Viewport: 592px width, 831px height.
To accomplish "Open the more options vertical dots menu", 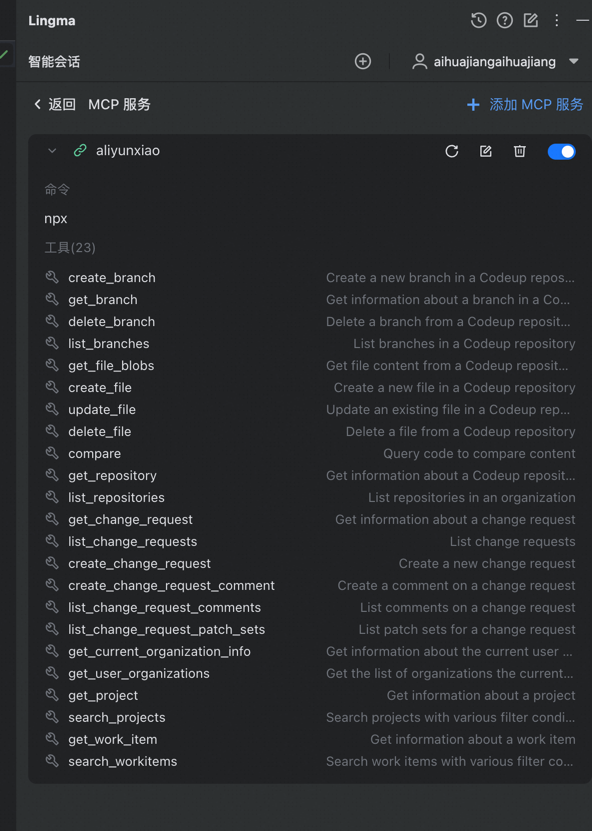I will click(556, 21).
